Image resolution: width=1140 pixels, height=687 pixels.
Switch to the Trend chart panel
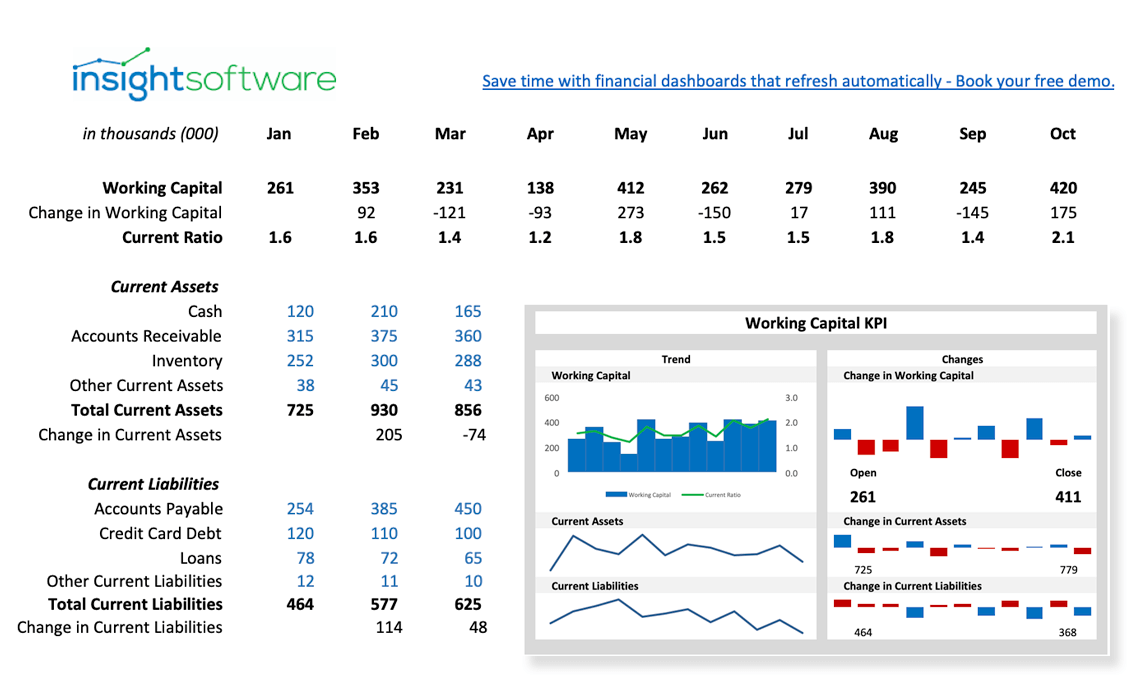coord(675,359)
